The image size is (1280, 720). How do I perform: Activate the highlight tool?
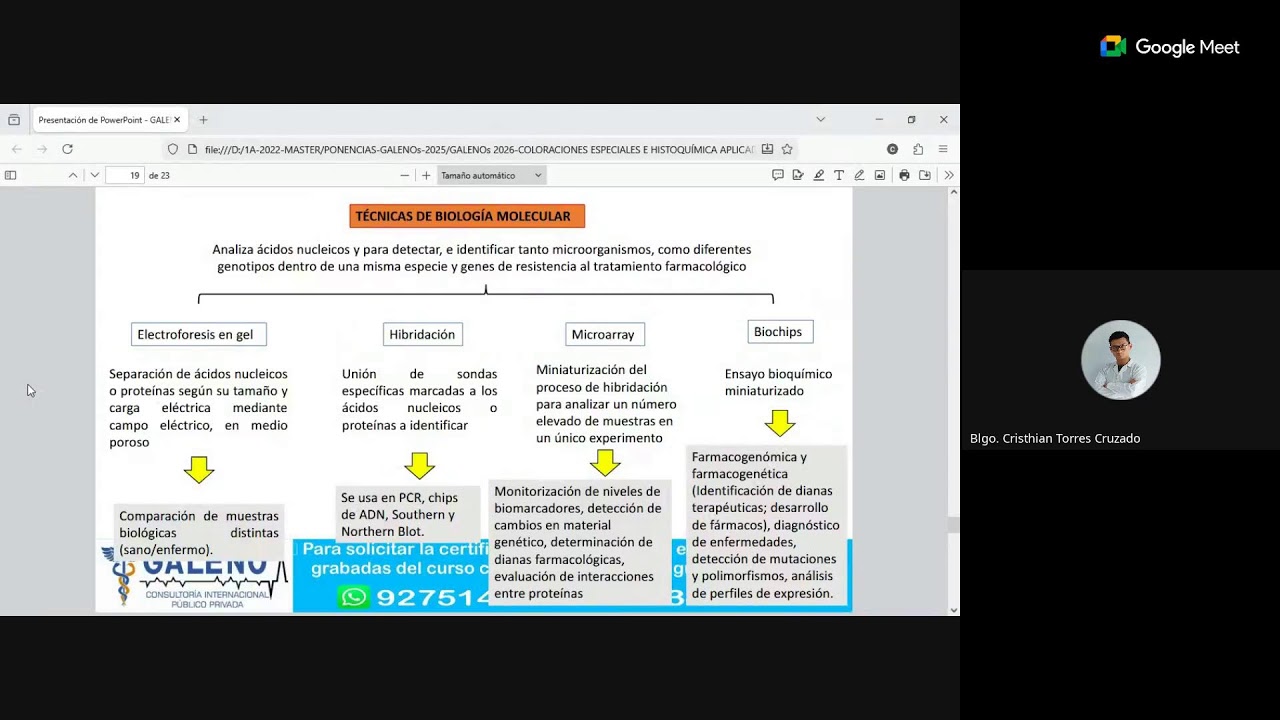point(819,175)
